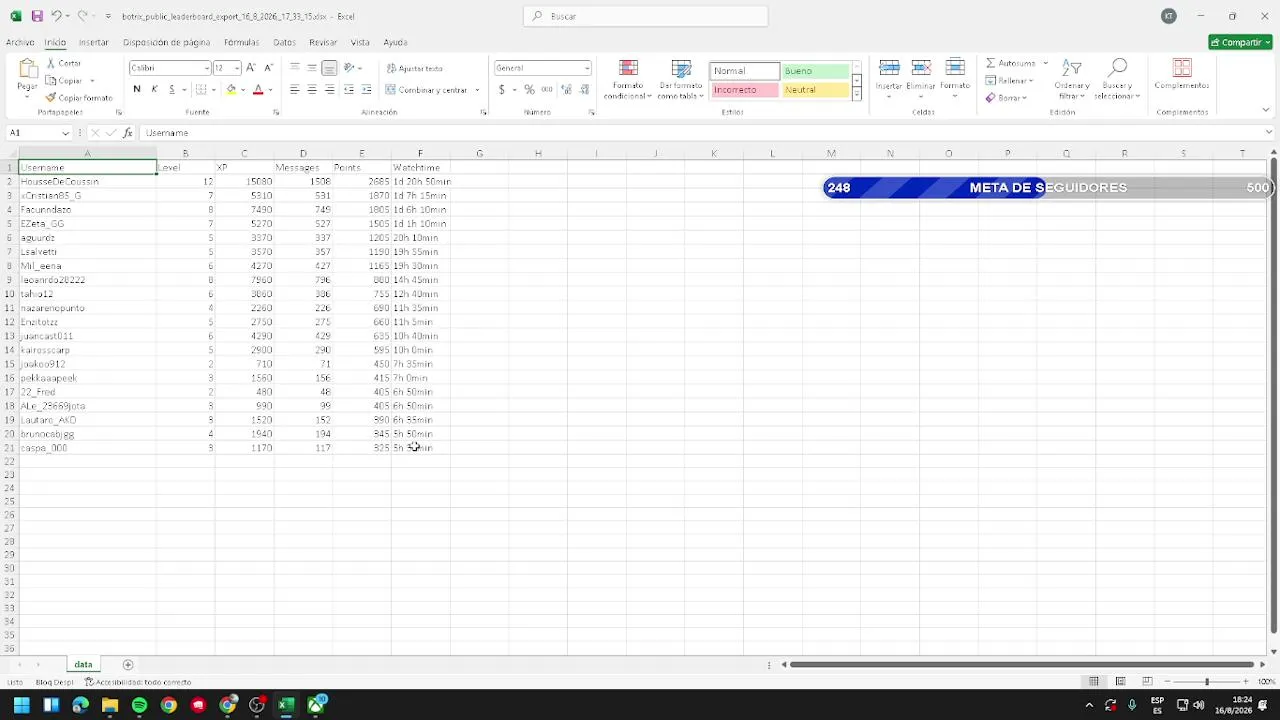The image size is (1280, 720).
Task: Toggle Cursiva (italic) K button
Action: [154, 90]
